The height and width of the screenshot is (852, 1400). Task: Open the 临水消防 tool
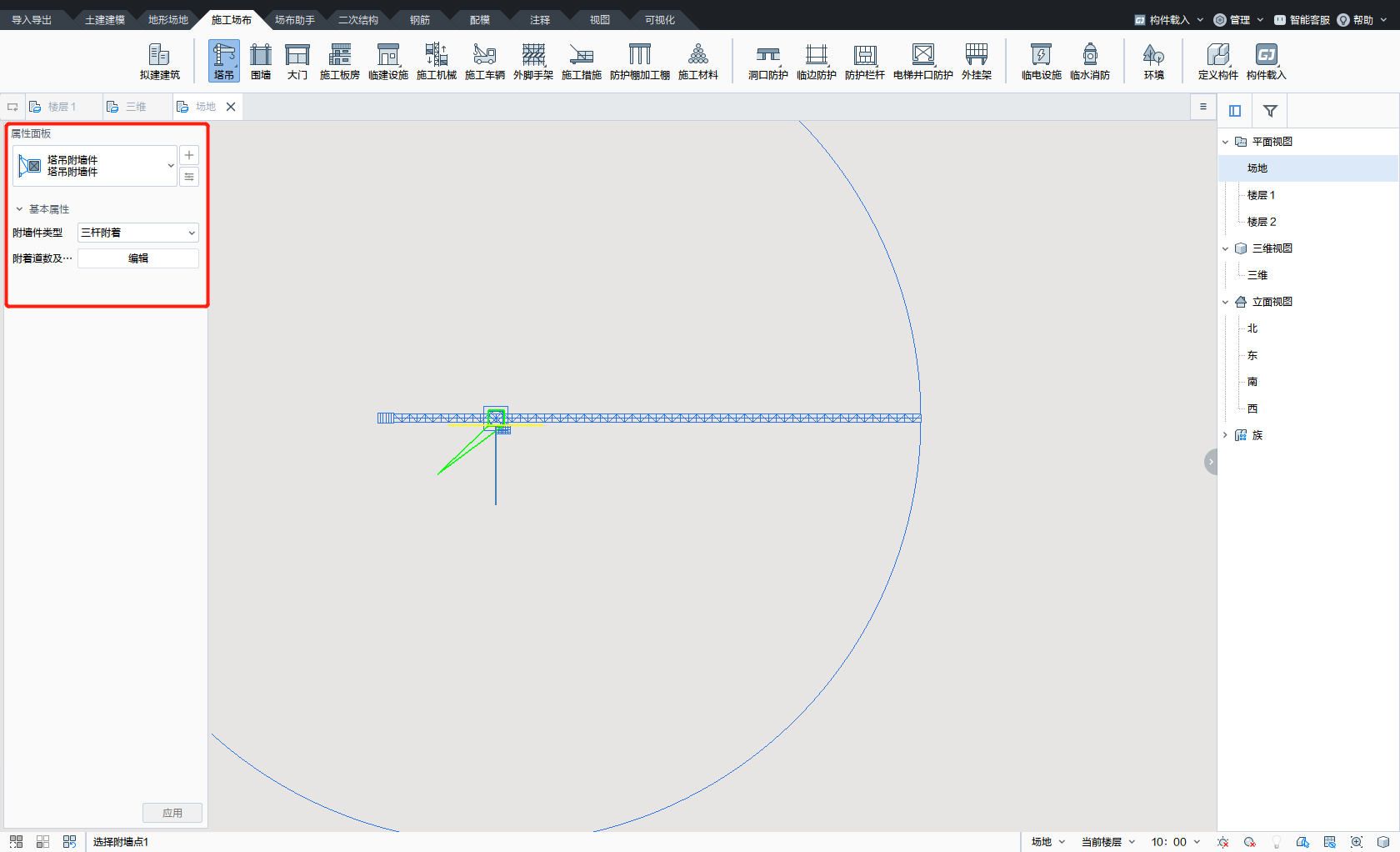click(x=1089, y=61)
